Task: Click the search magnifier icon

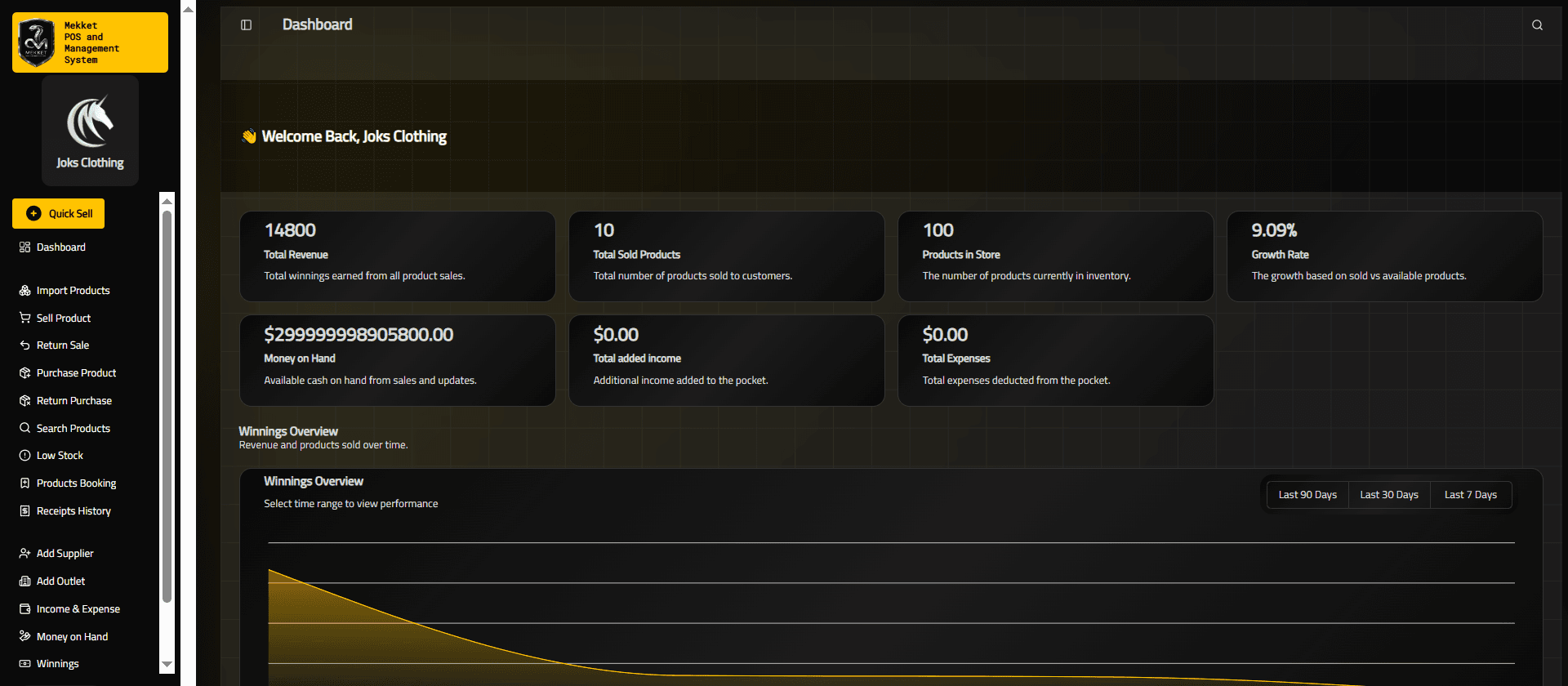Action: tap(1537, 25)
